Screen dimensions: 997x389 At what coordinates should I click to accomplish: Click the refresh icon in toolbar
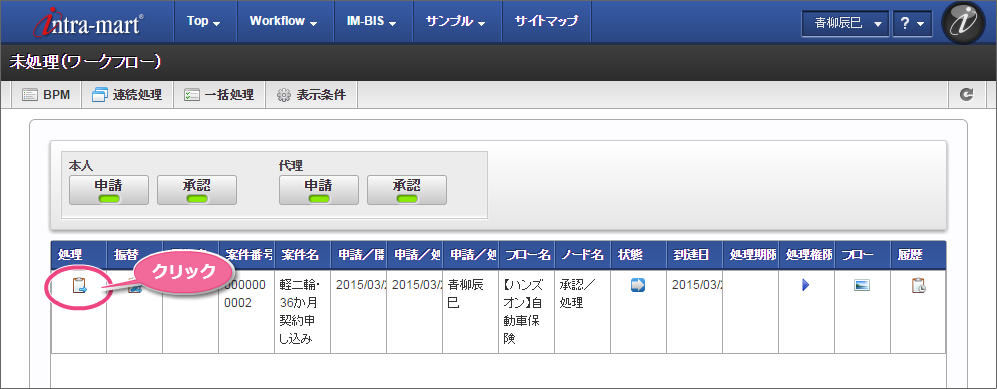pos(967,95)
